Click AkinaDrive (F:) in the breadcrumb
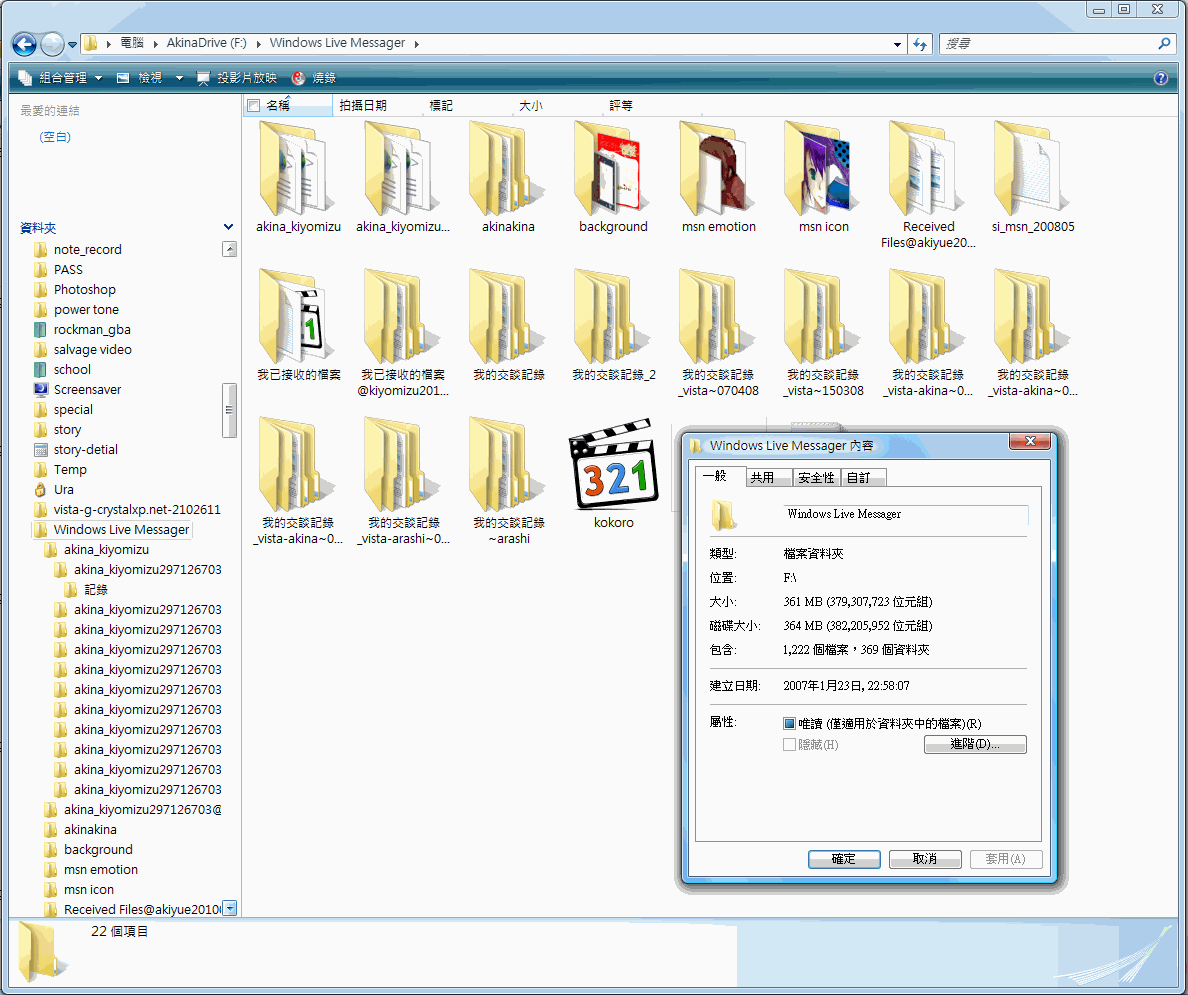1188x995 pixels. [206, 43]
